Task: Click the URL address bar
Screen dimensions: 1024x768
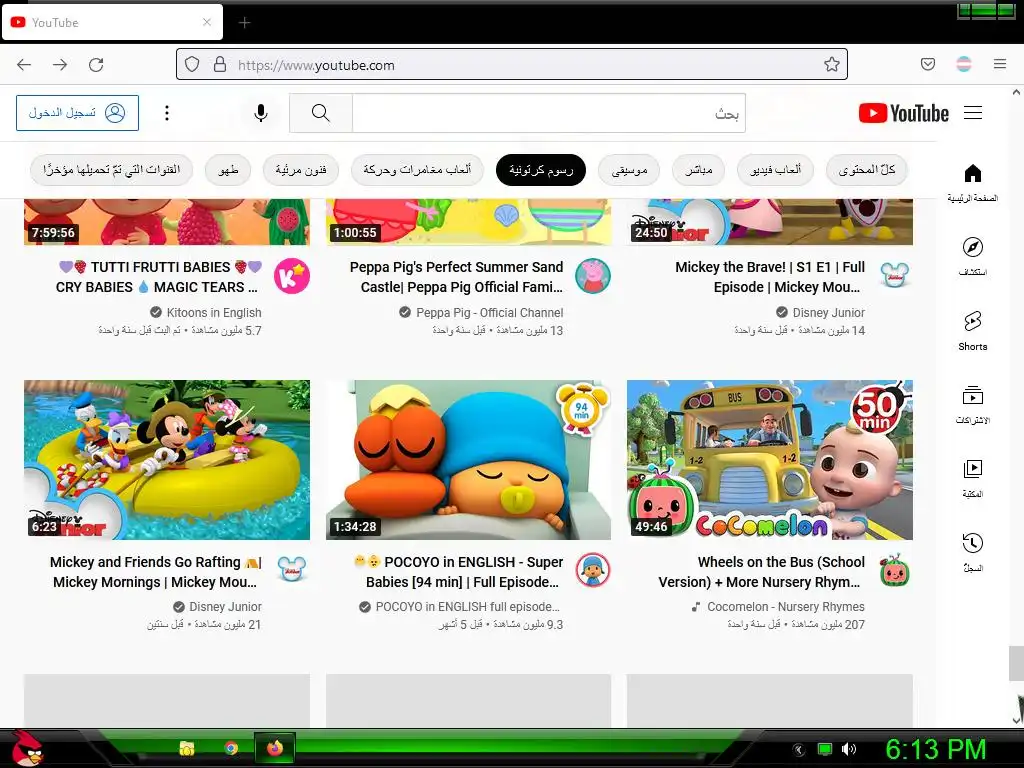Action: coord(512,65)
